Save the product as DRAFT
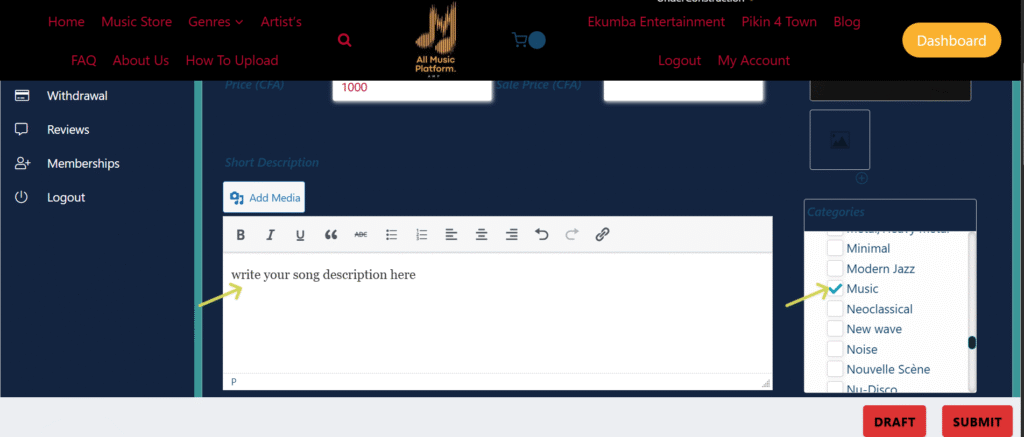Viewport: 1024px width, 437px height. click(x=894, y=422)
